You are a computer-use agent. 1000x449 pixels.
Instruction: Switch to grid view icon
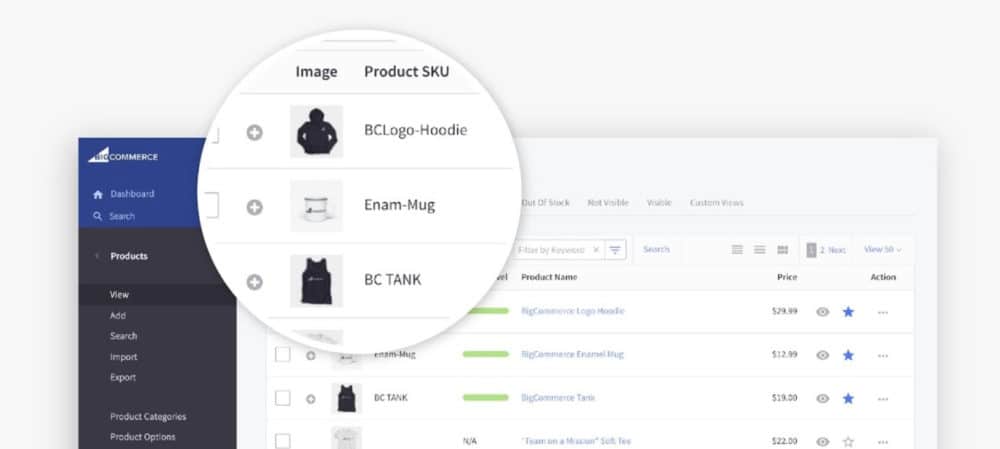[x=783, y=249]
